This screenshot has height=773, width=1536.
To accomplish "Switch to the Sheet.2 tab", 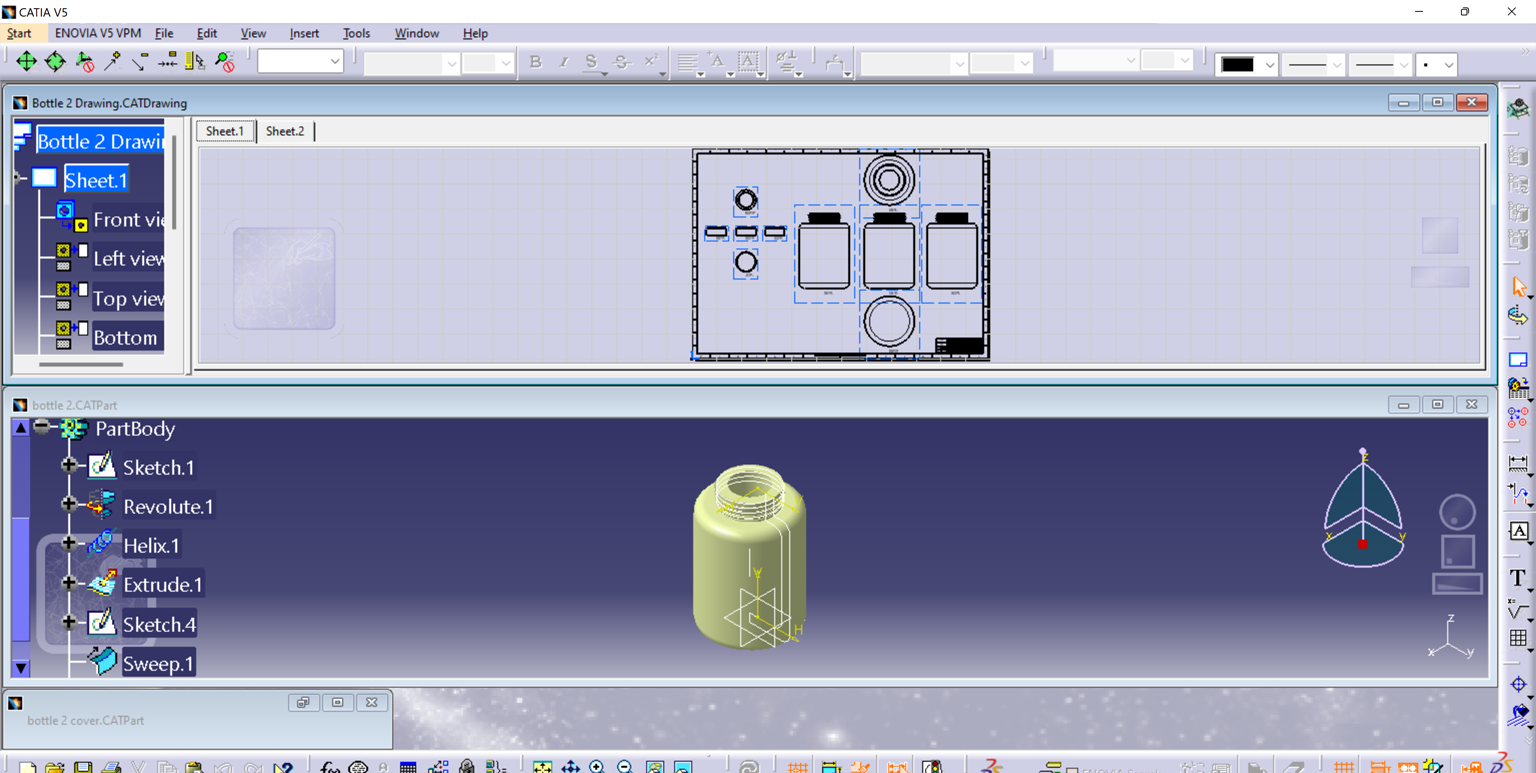I will click(x=285, y=131).
